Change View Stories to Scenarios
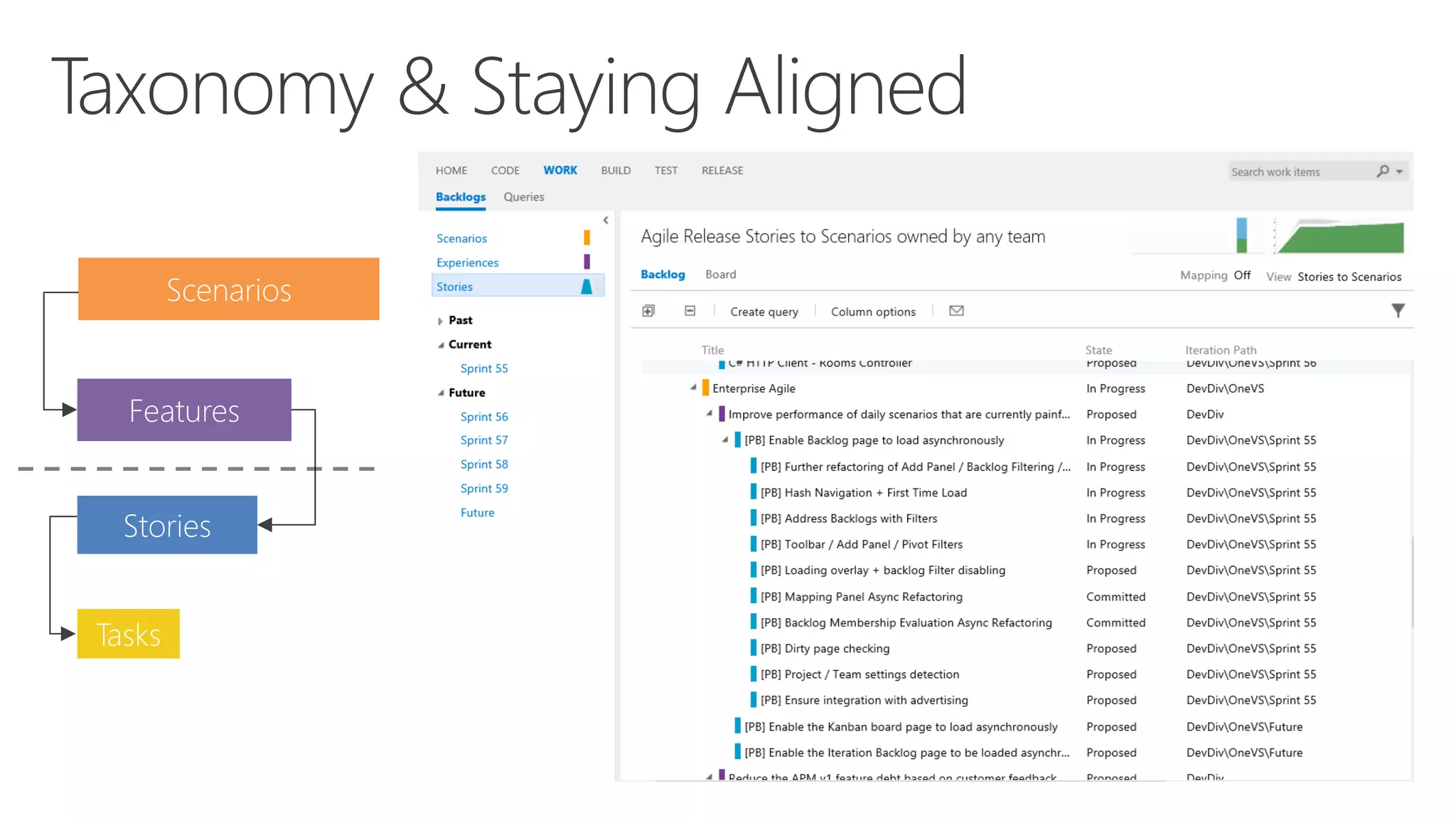The width and height of the screenshot is (1456, 818). coord(1349,277)
